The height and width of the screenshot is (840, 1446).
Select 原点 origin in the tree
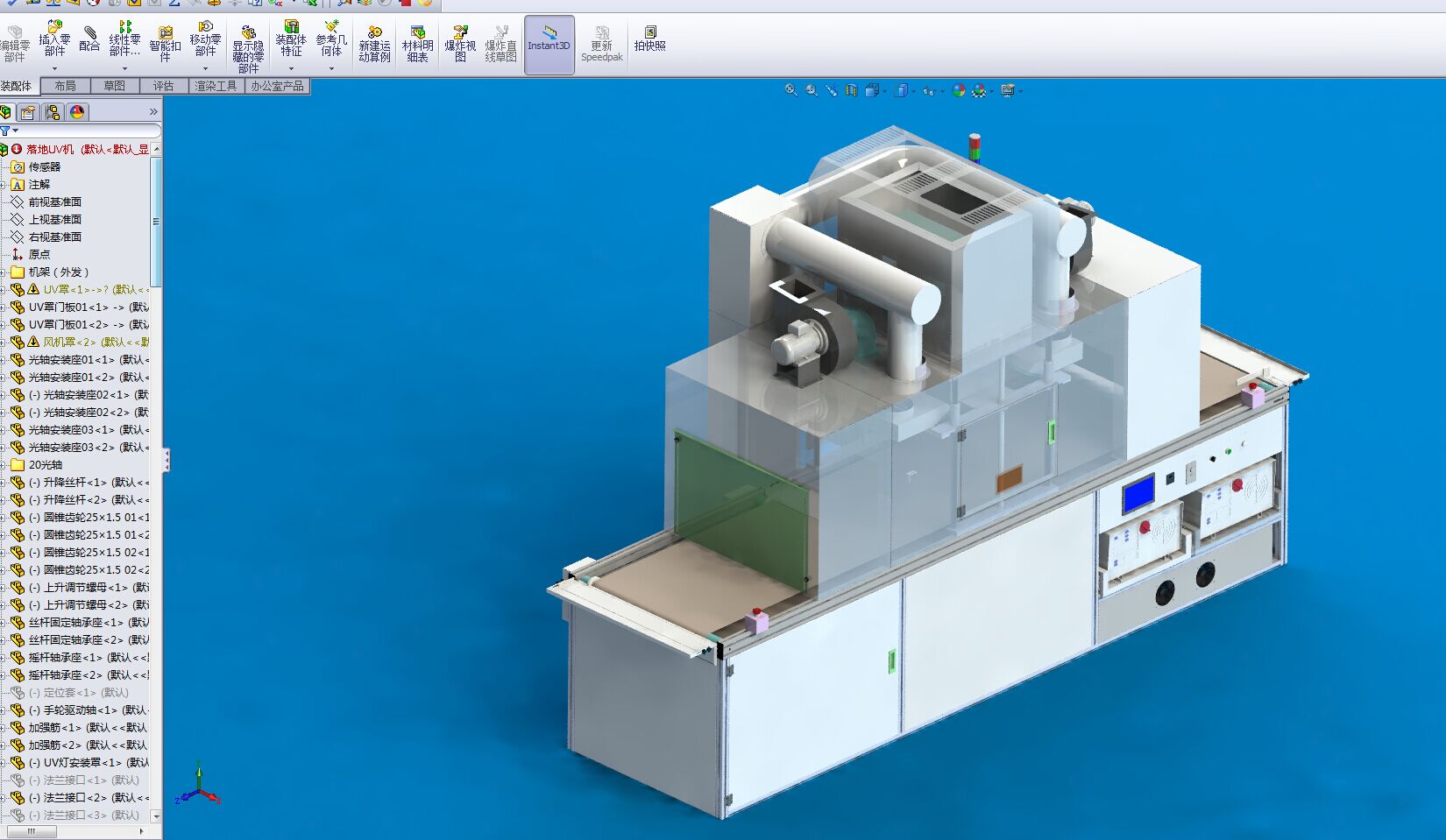[39, 255]
